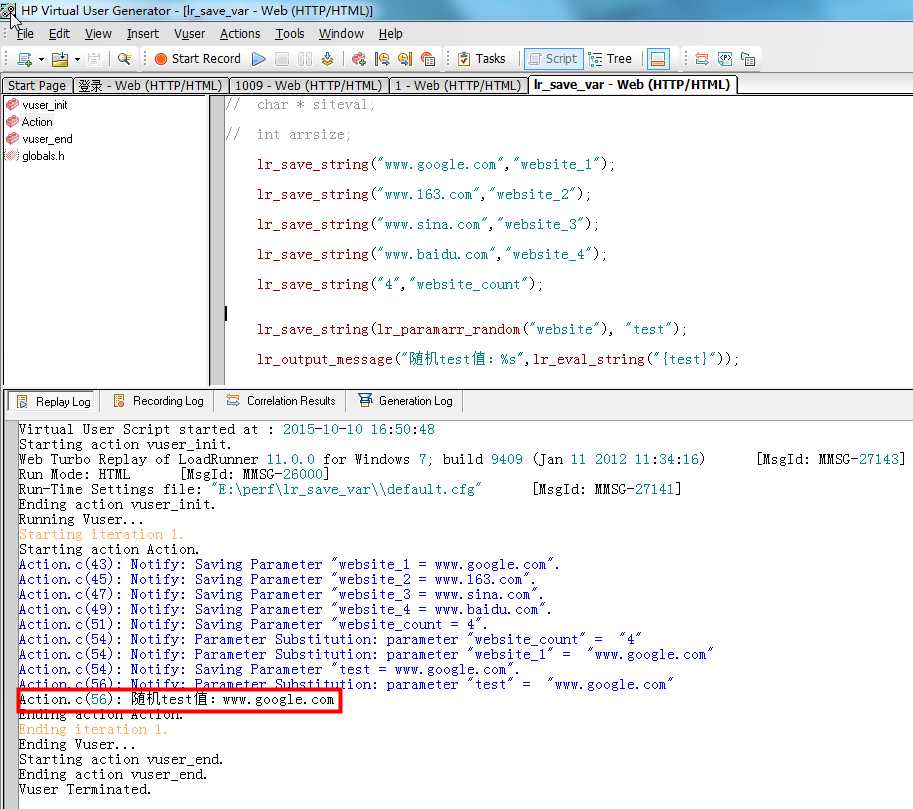Click the Open Script toolbar icon
The image size is (913, 809).
click(60, 59)
